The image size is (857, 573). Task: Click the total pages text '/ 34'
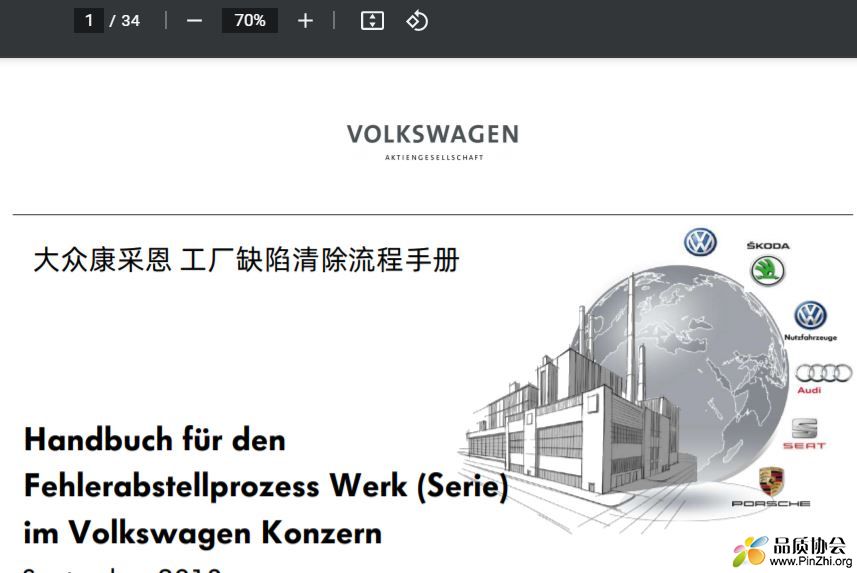coord(125,21)
